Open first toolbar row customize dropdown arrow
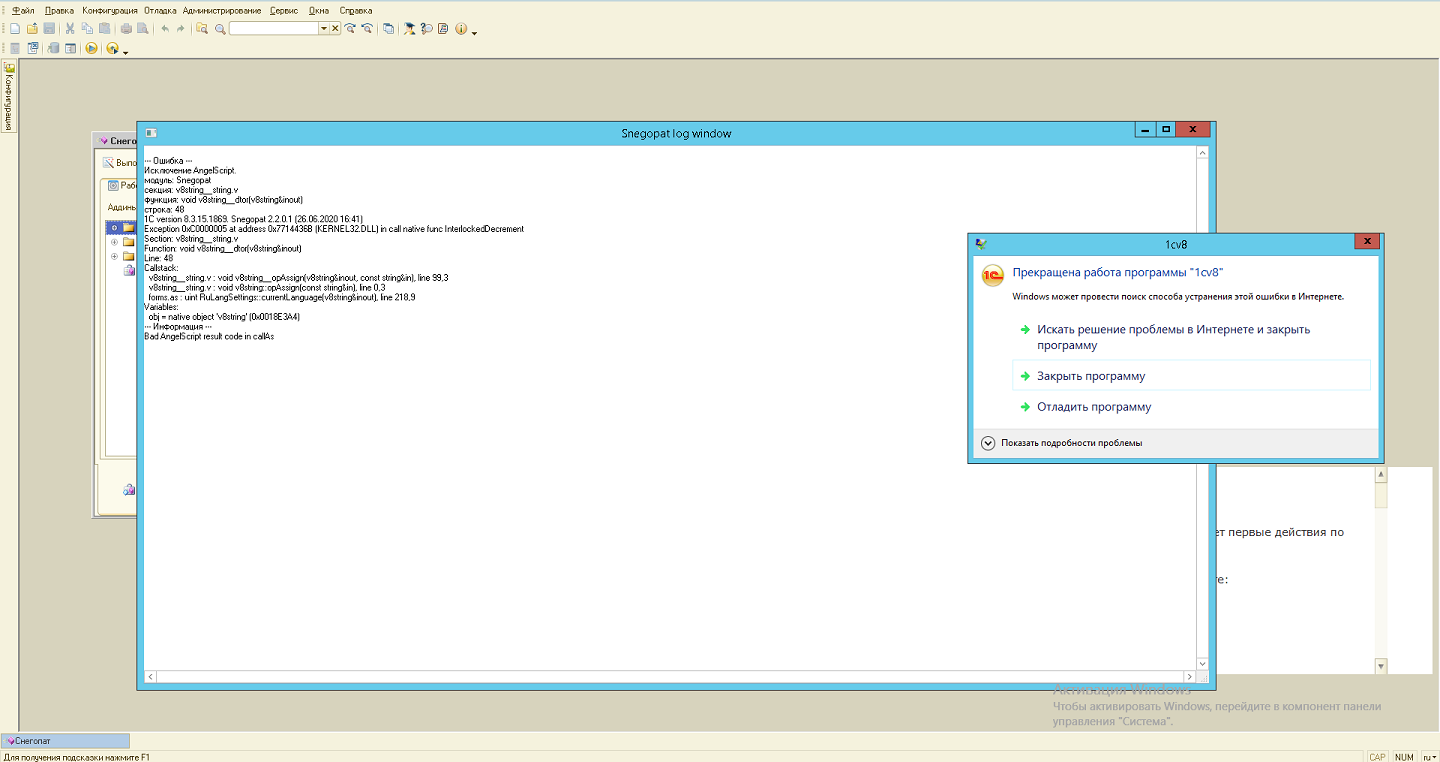The image size is (1440, 762). point(474,33)
